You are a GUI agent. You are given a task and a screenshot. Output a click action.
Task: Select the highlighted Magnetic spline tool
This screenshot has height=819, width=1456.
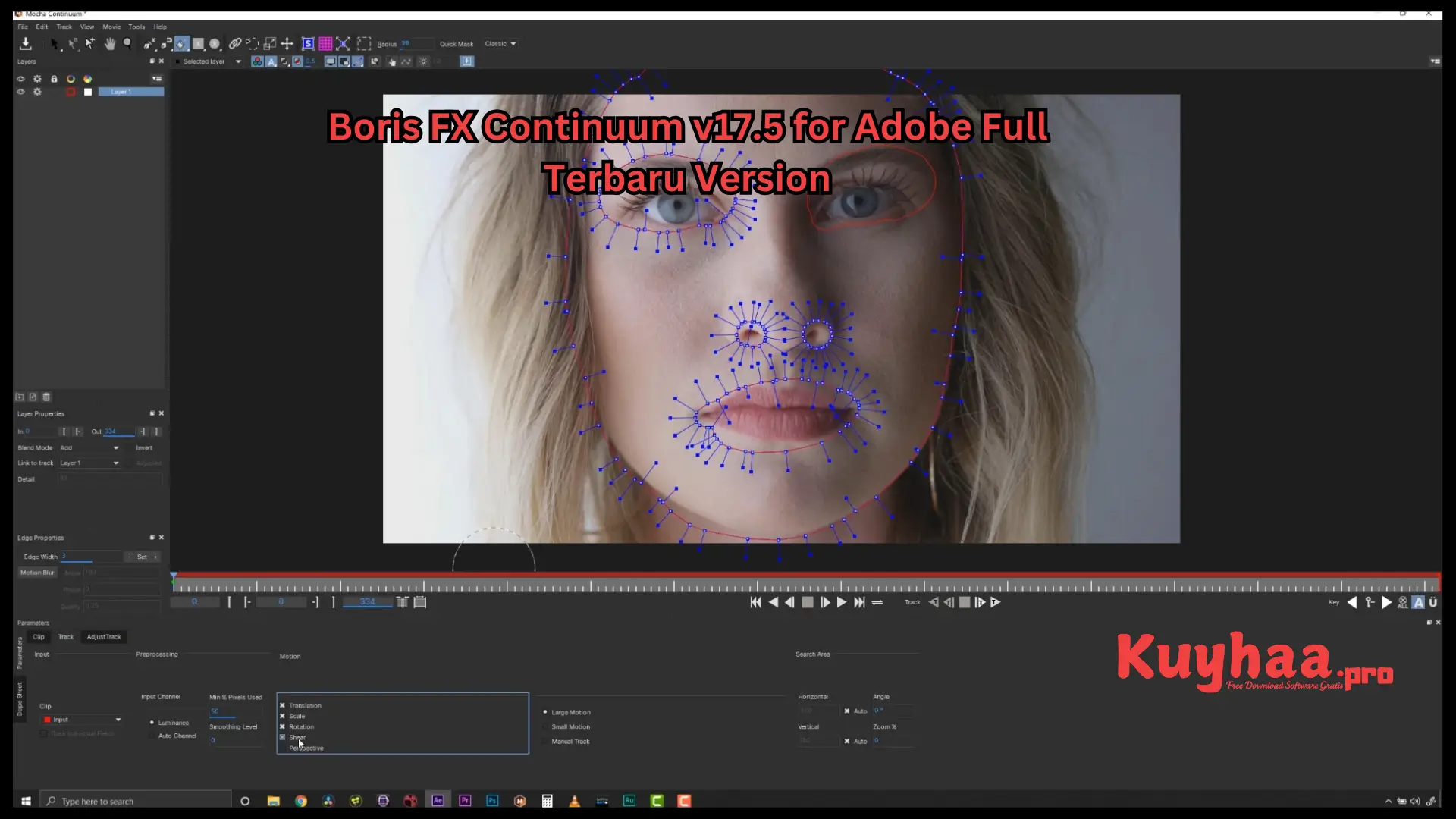pyautogui.click(x=182, y=44)
